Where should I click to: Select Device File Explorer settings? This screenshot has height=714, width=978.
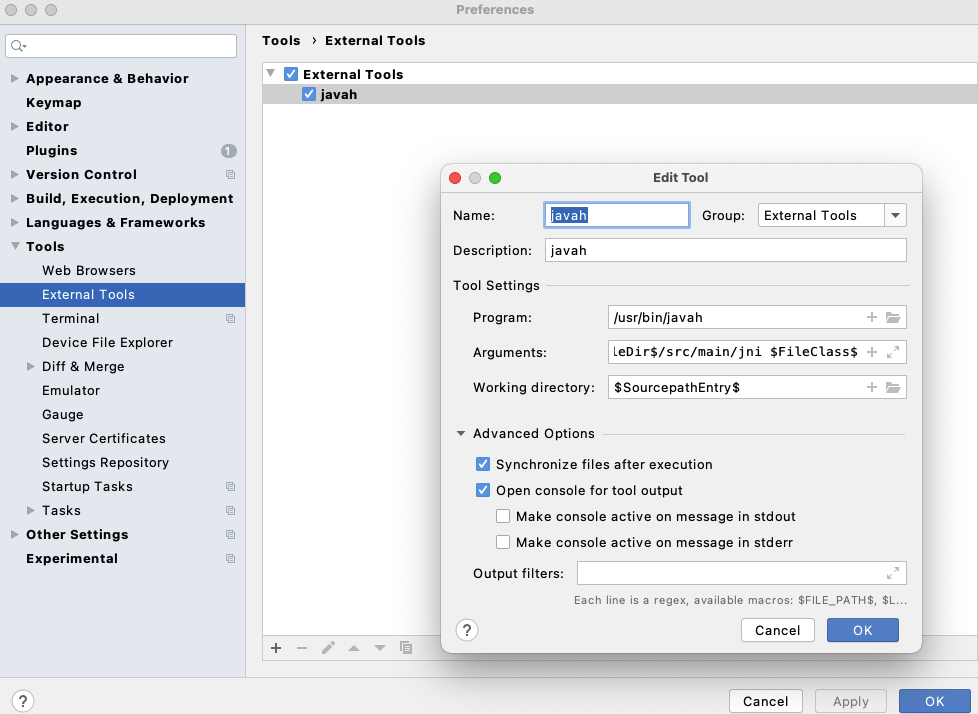tap(107, 342)
